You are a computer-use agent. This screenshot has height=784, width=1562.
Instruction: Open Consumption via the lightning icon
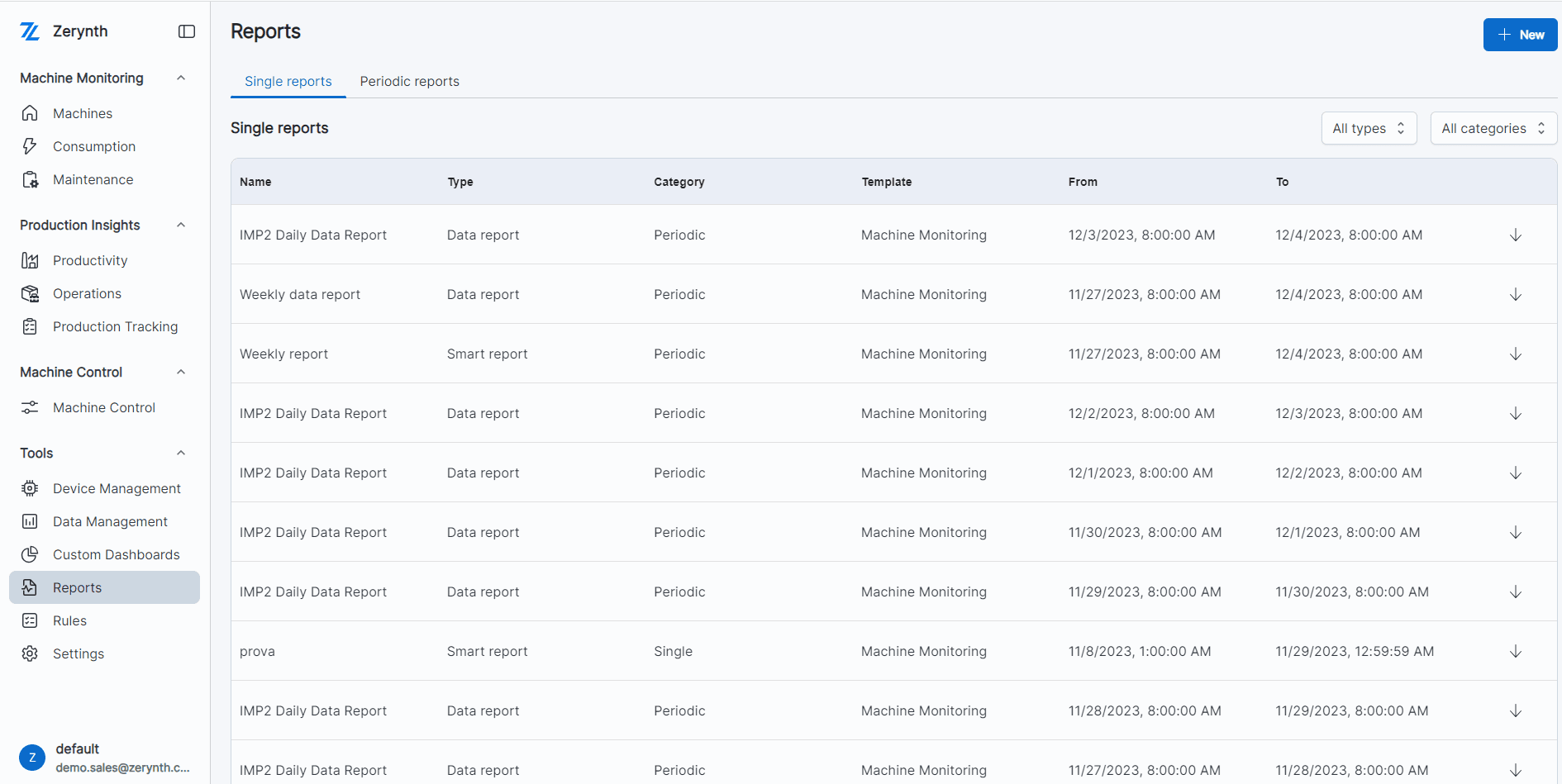point(30,146)
